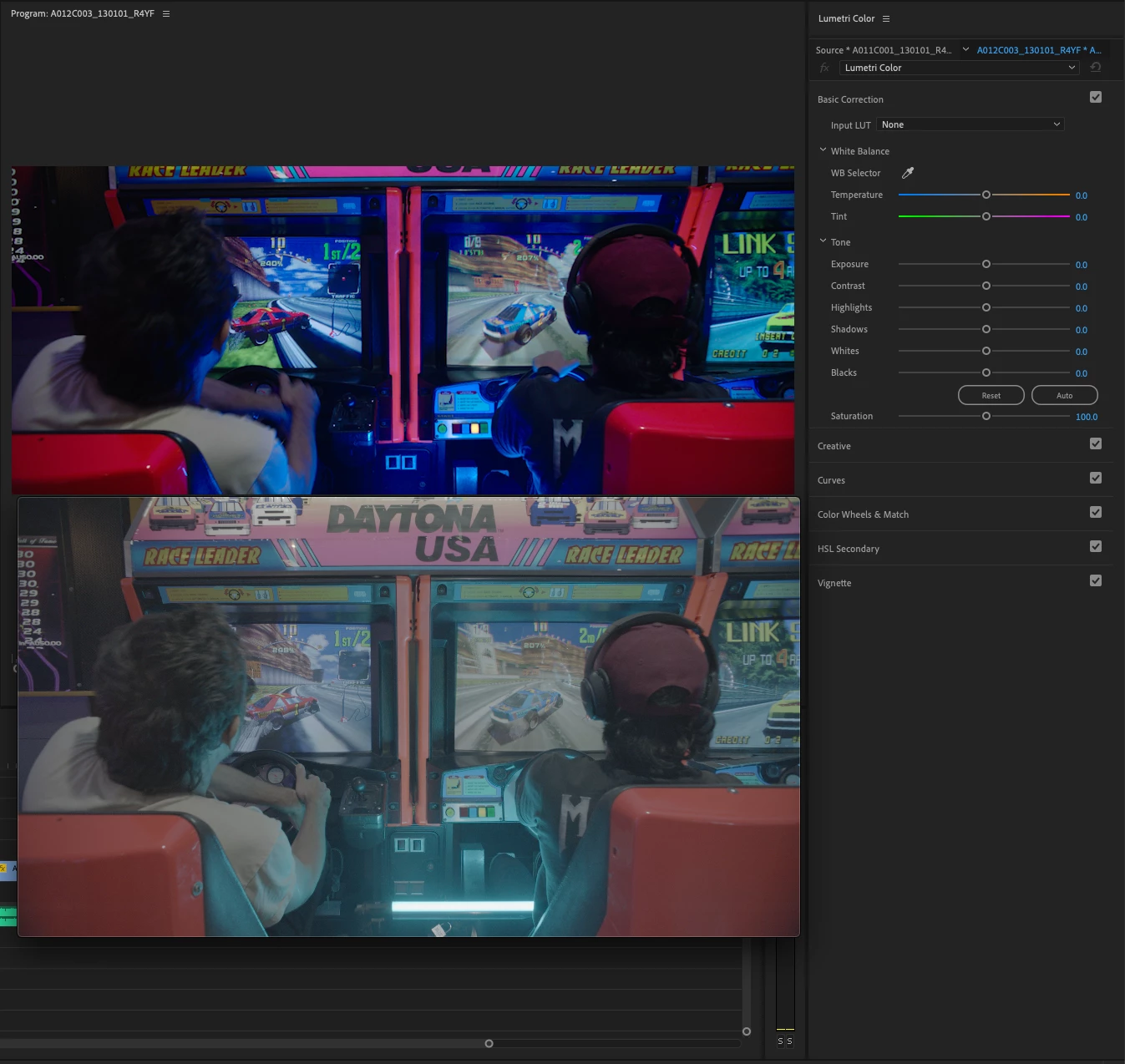Screen dimensions: 1125x1064
Task: Expand the Creative section
Action: pyautogui.click(x=834, y=446)
